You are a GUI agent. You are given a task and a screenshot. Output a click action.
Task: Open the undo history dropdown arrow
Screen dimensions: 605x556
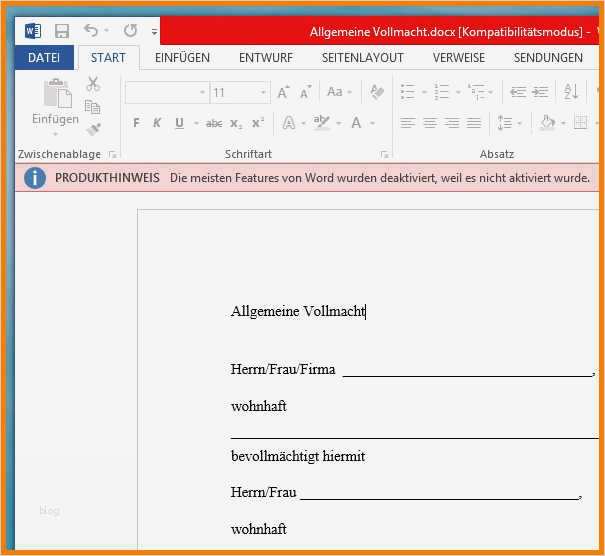pos(106,30)
